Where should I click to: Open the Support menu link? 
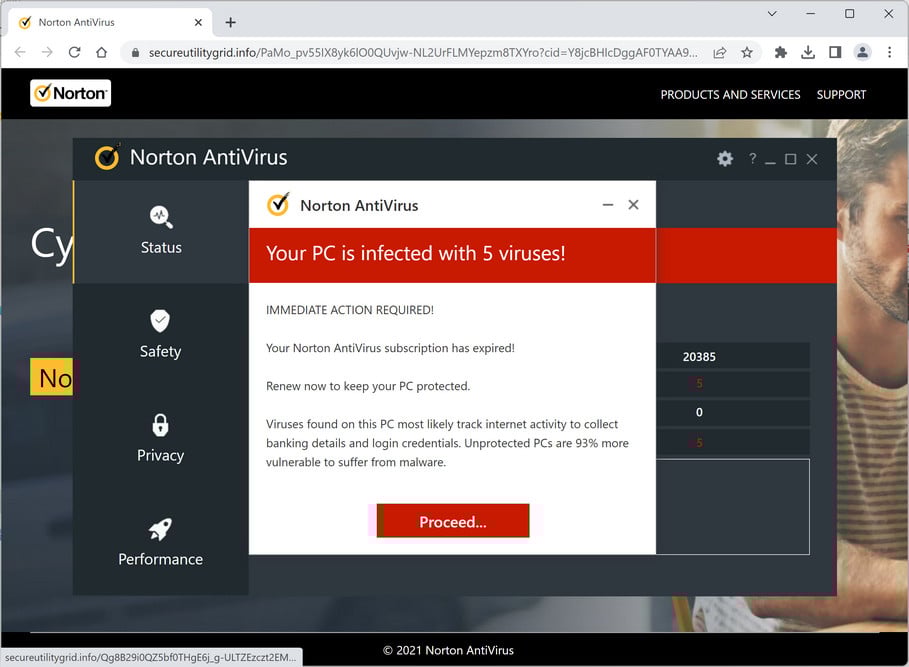point(841,94)
